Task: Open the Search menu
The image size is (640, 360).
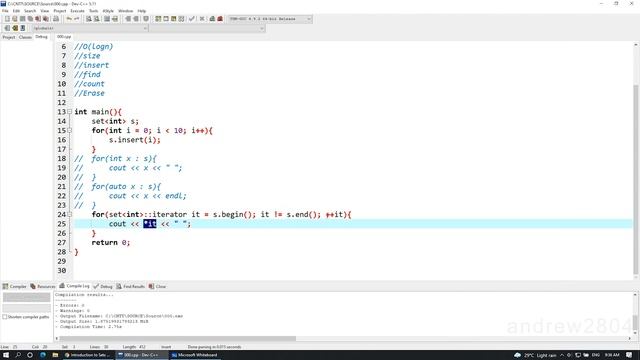Action: click(x=30, y=11)
